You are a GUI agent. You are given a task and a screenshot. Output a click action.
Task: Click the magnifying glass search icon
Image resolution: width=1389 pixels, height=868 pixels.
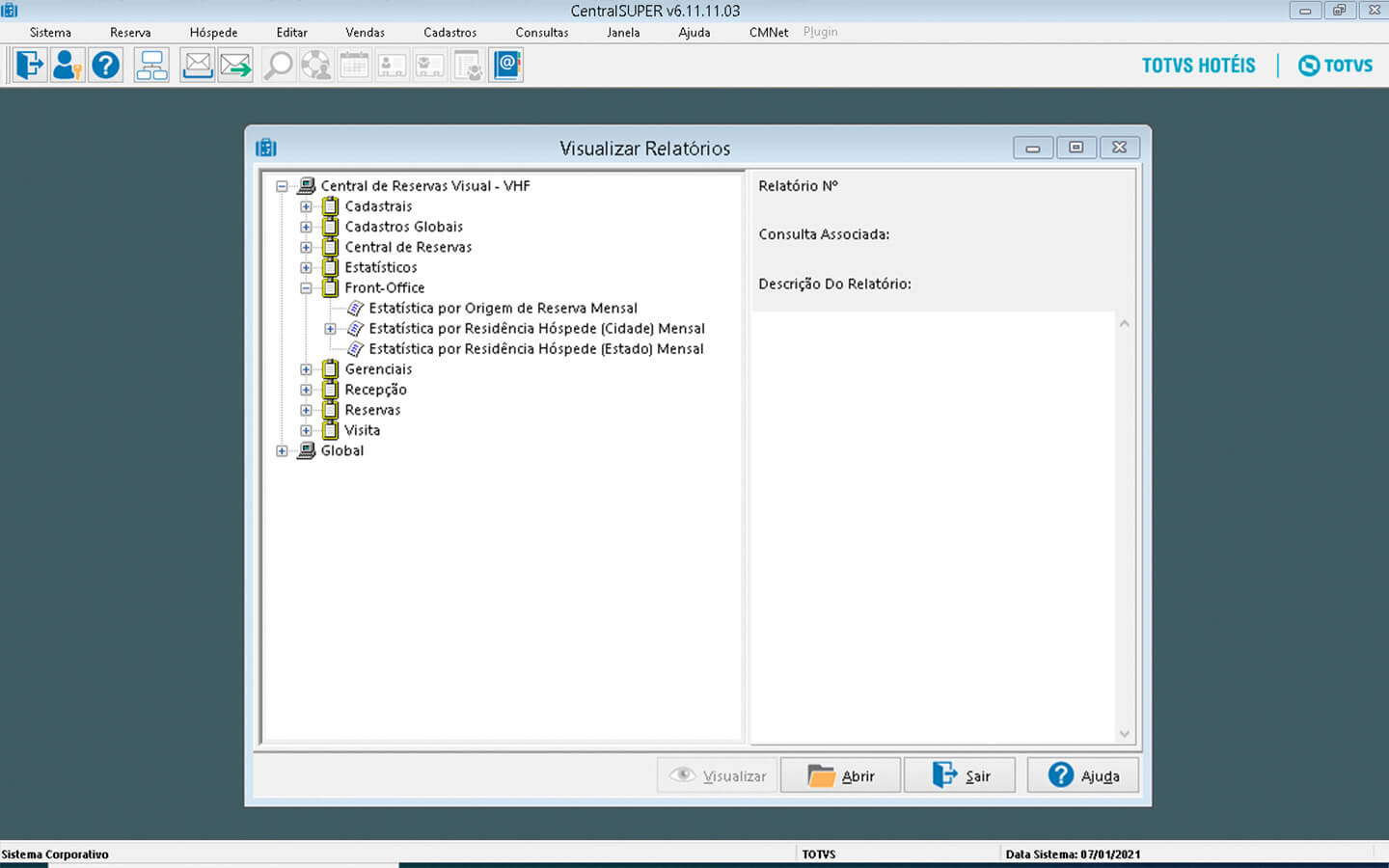(x=278, y=66)
